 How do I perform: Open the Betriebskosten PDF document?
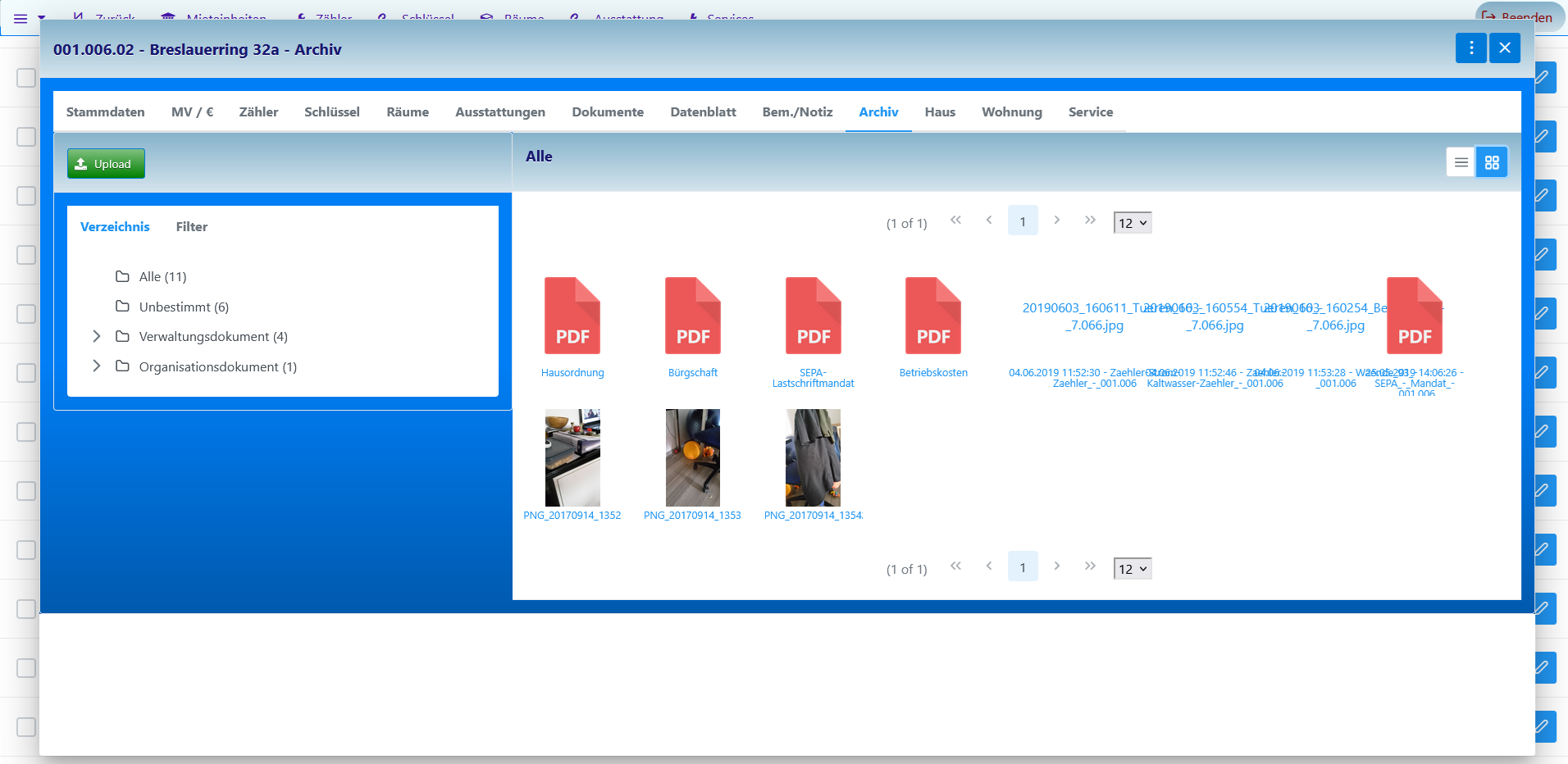click(933, 316)
